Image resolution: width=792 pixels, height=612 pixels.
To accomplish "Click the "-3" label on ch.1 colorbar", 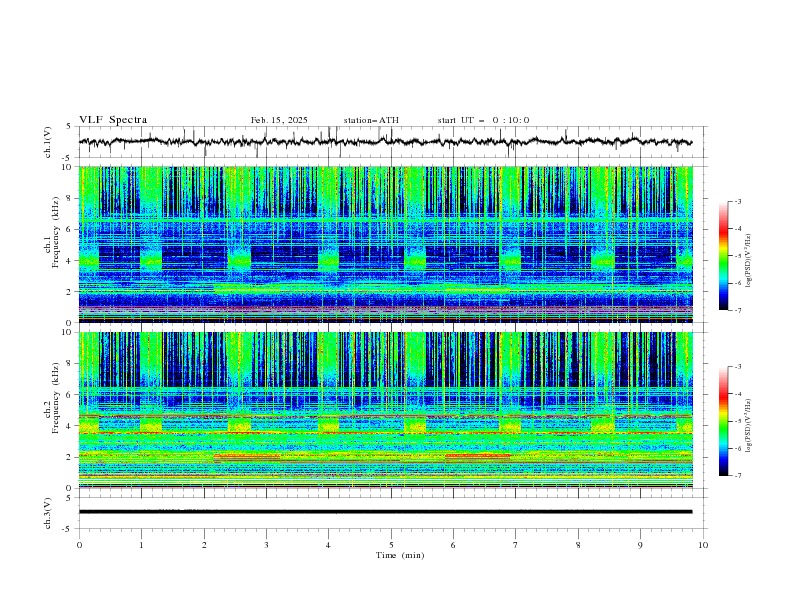I will (x=737, y=201).
